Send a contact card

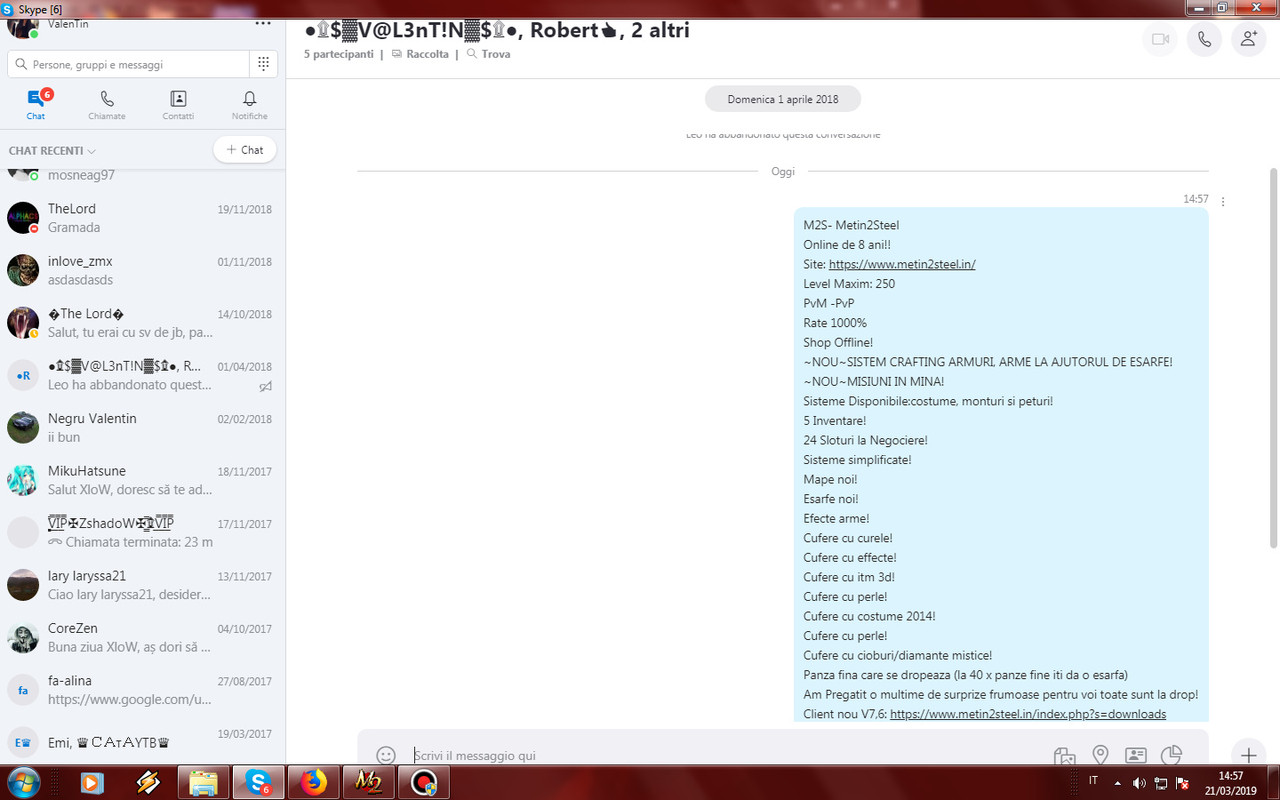tap(1136, 756)
